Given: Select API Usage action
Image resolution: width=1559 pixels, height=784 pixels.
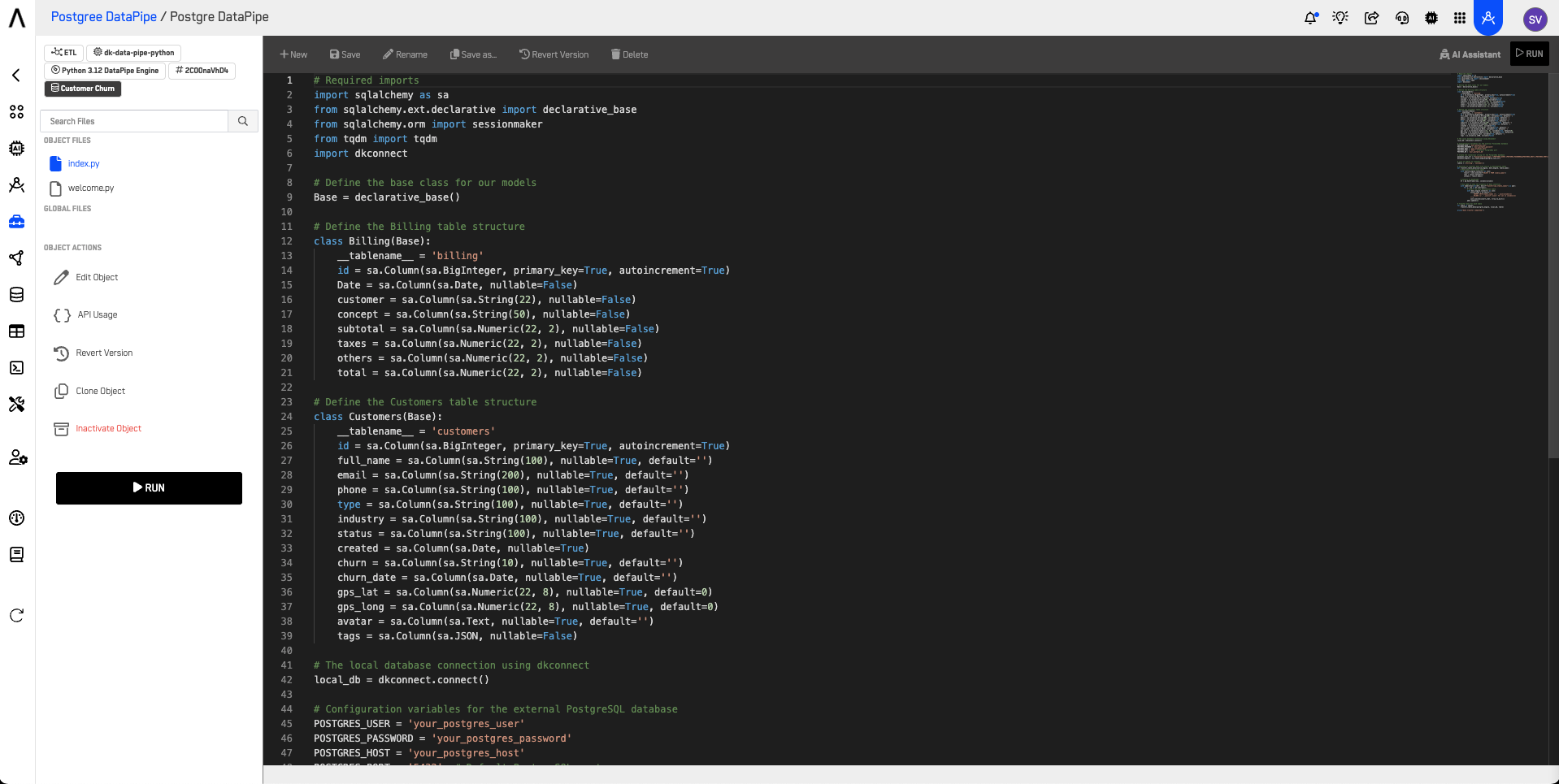Looking at the screenshot, I should click(x=86, y=315).
